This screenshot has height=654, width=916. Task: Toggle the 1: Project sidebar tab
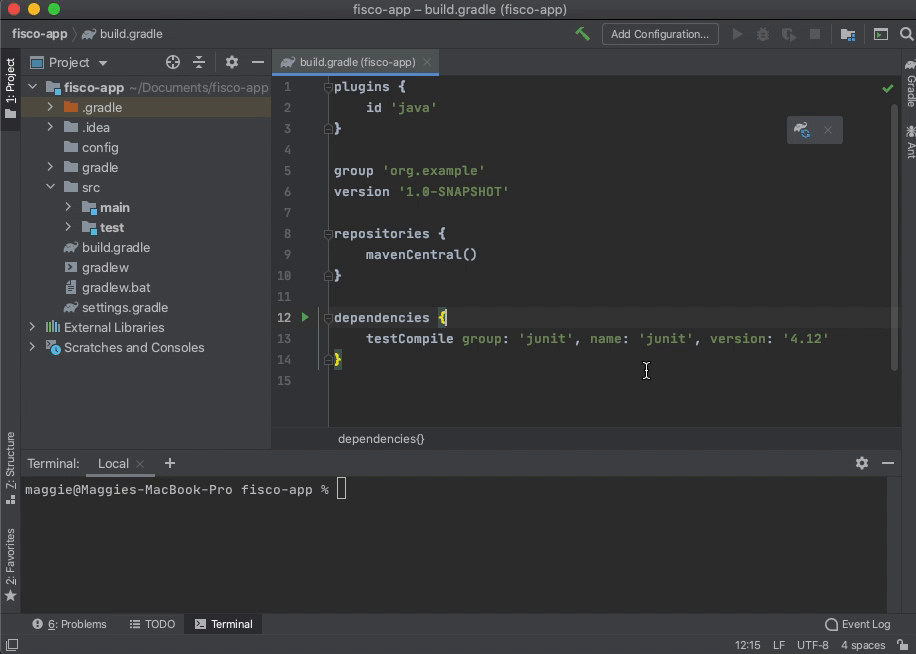tap(10, 88)
